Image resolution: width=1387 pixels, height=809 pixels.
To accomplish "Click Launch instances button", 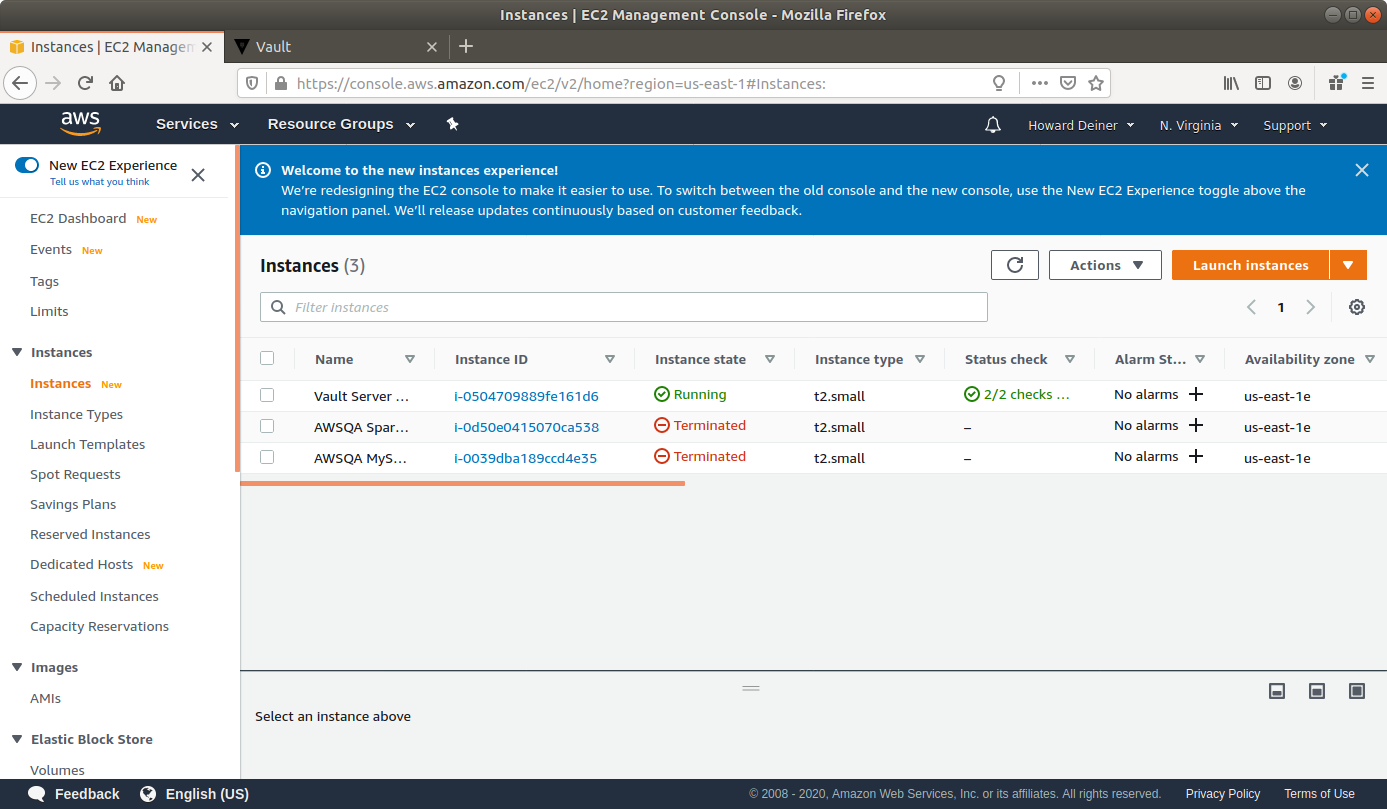I will tap(1250, 265).
